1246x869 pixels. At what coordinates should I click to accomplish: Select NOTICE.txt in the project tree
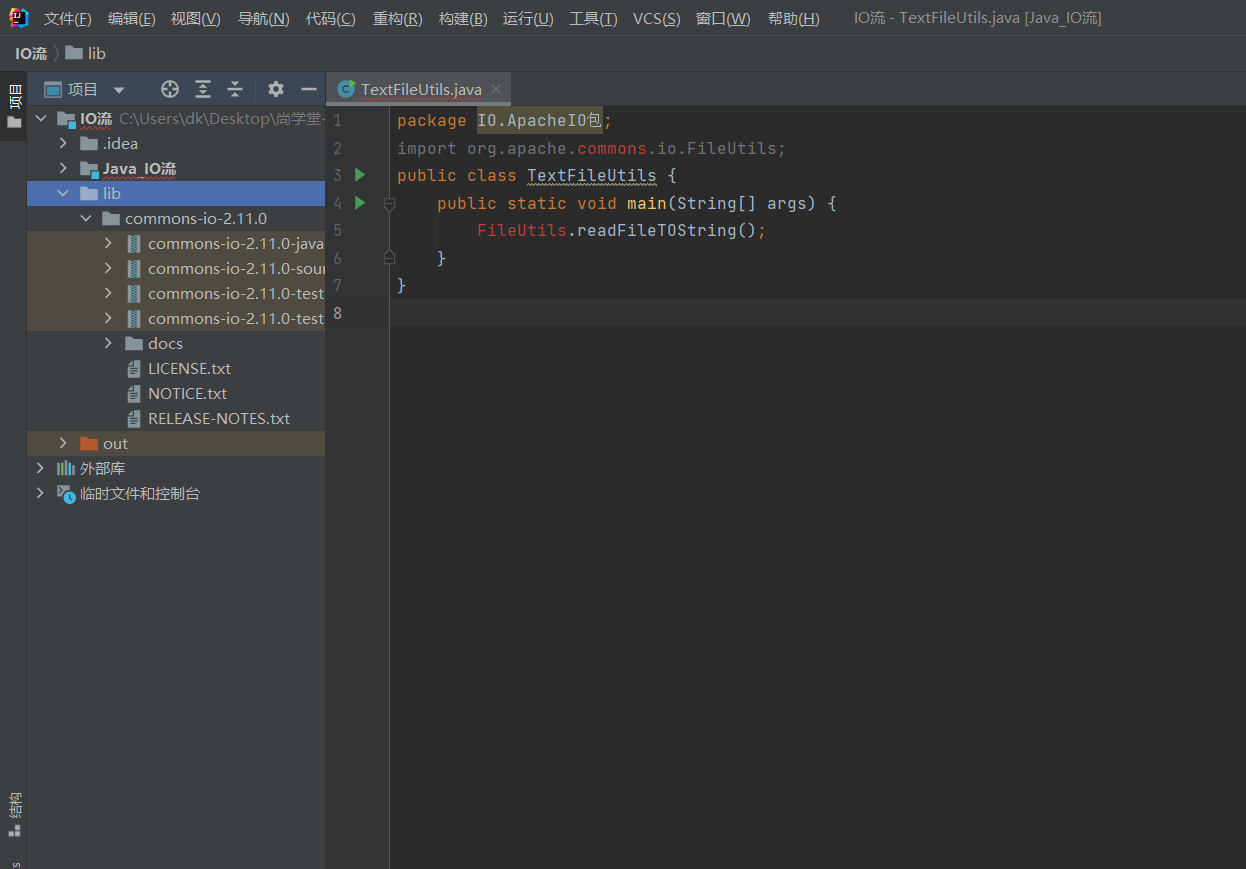(x=188, y=393)
